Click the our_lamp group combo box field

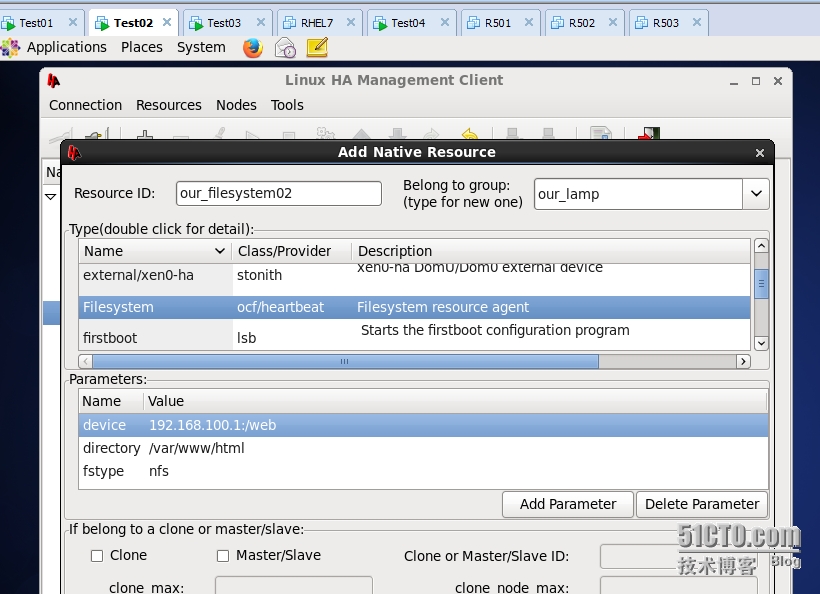click(x=638, y=194)
